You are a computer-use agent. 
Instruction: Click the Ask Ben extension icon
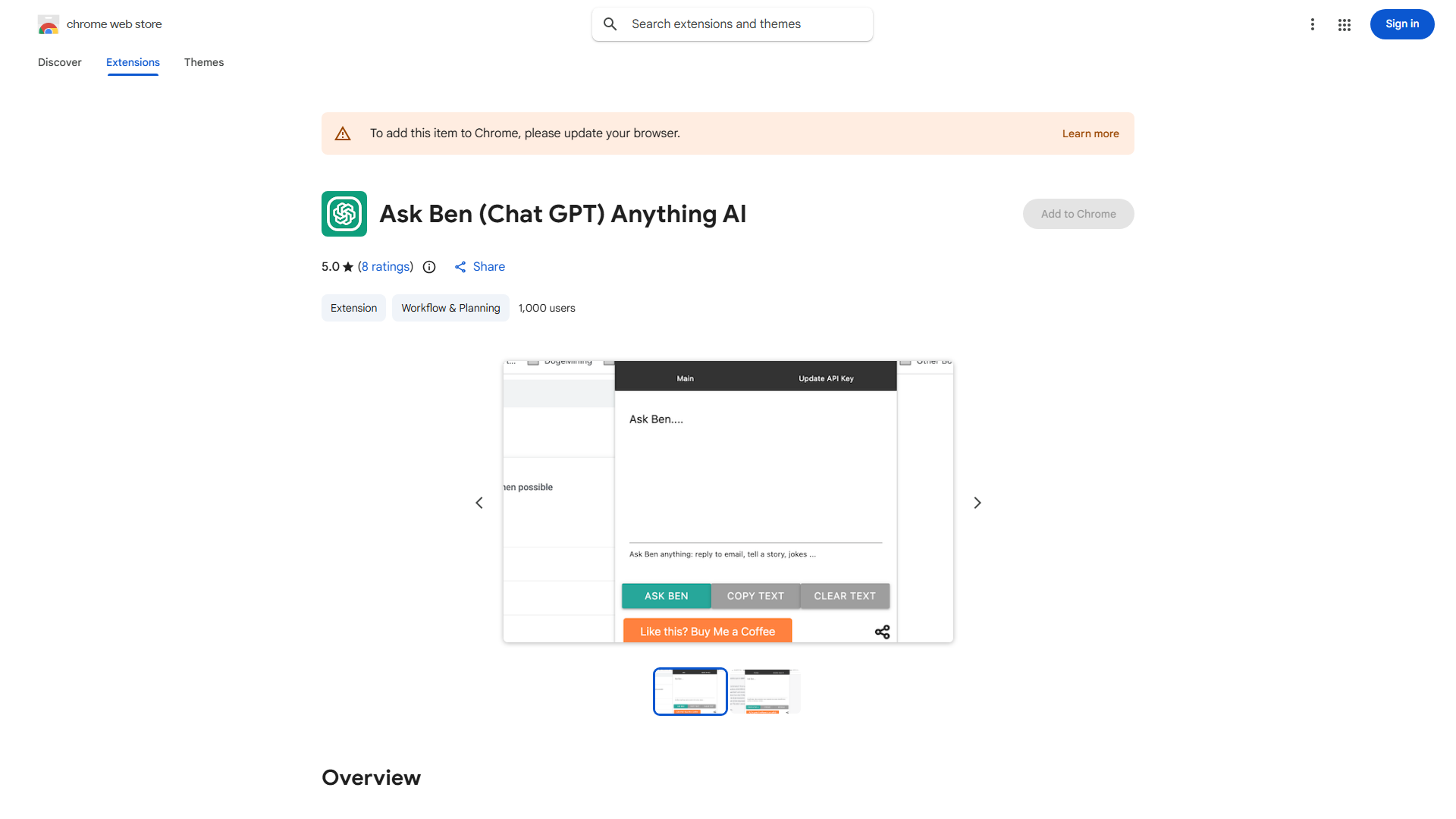(x=344, y=214)
